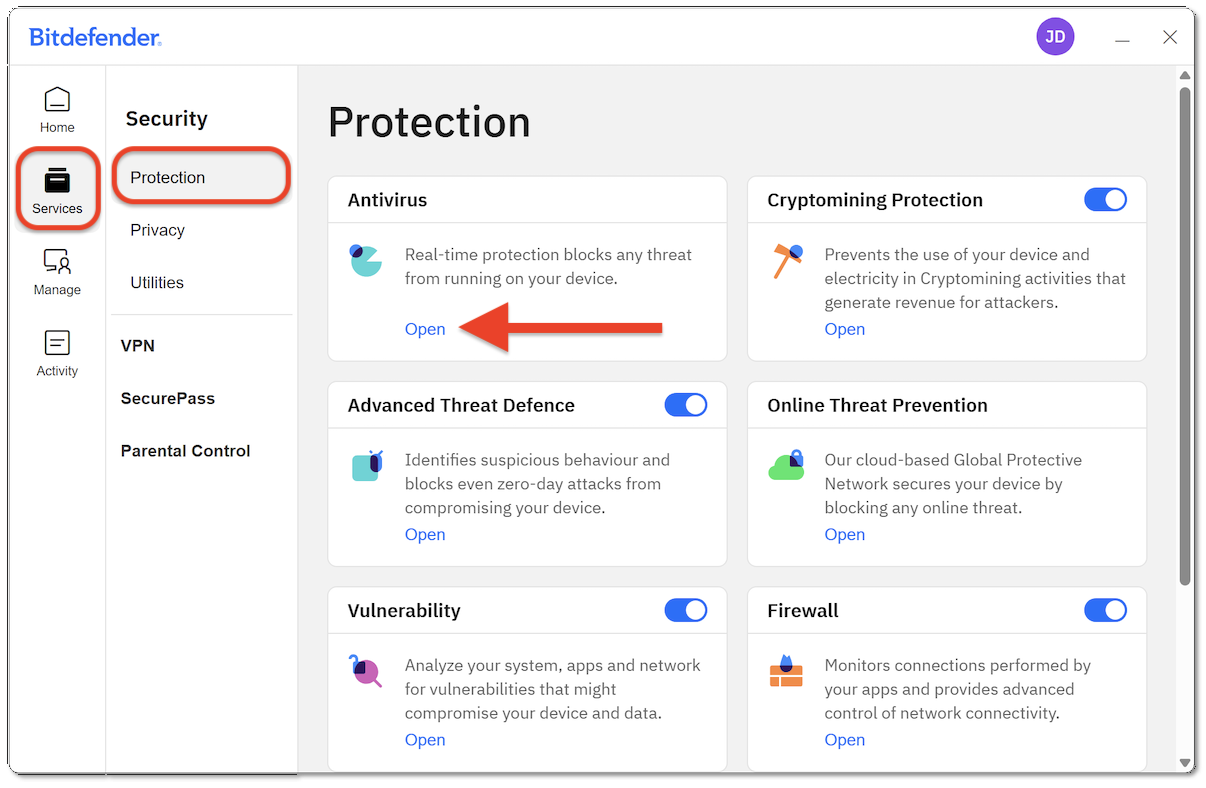
Task: Click the Cryptomining Protection pickaxe icon
Action: [786, 261]
